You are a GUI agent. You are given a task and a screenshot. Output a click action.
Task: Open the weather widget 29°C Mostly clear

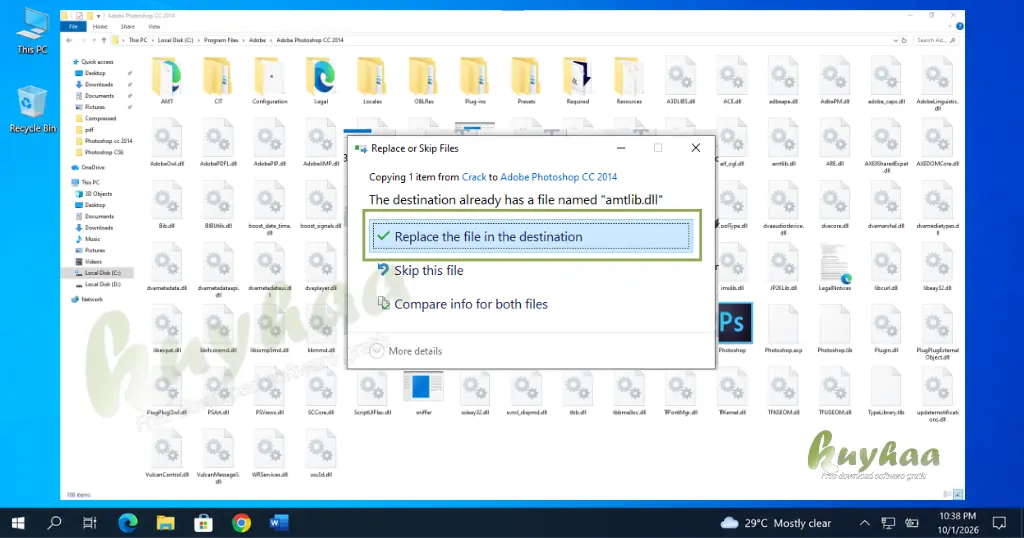click(776, 523)
